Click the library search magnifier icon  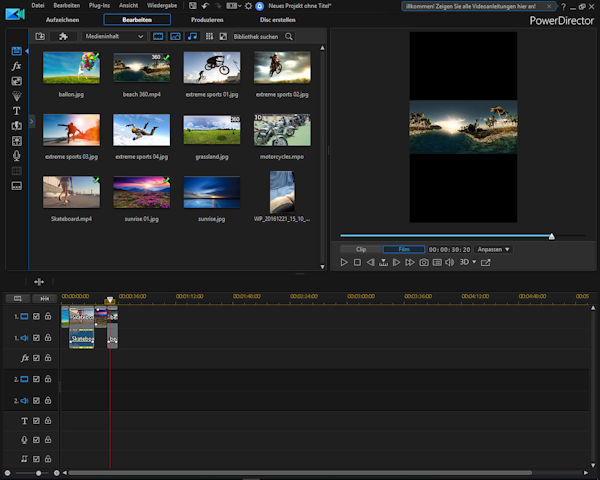[289, 36]
